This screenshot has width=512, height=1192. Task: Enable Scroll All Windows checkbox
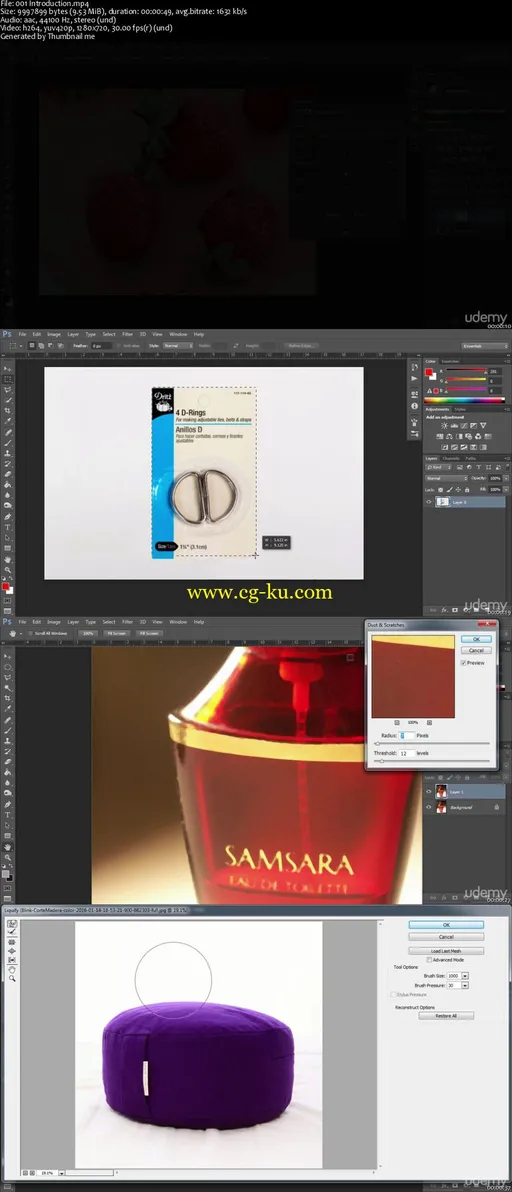pos(30,633)
